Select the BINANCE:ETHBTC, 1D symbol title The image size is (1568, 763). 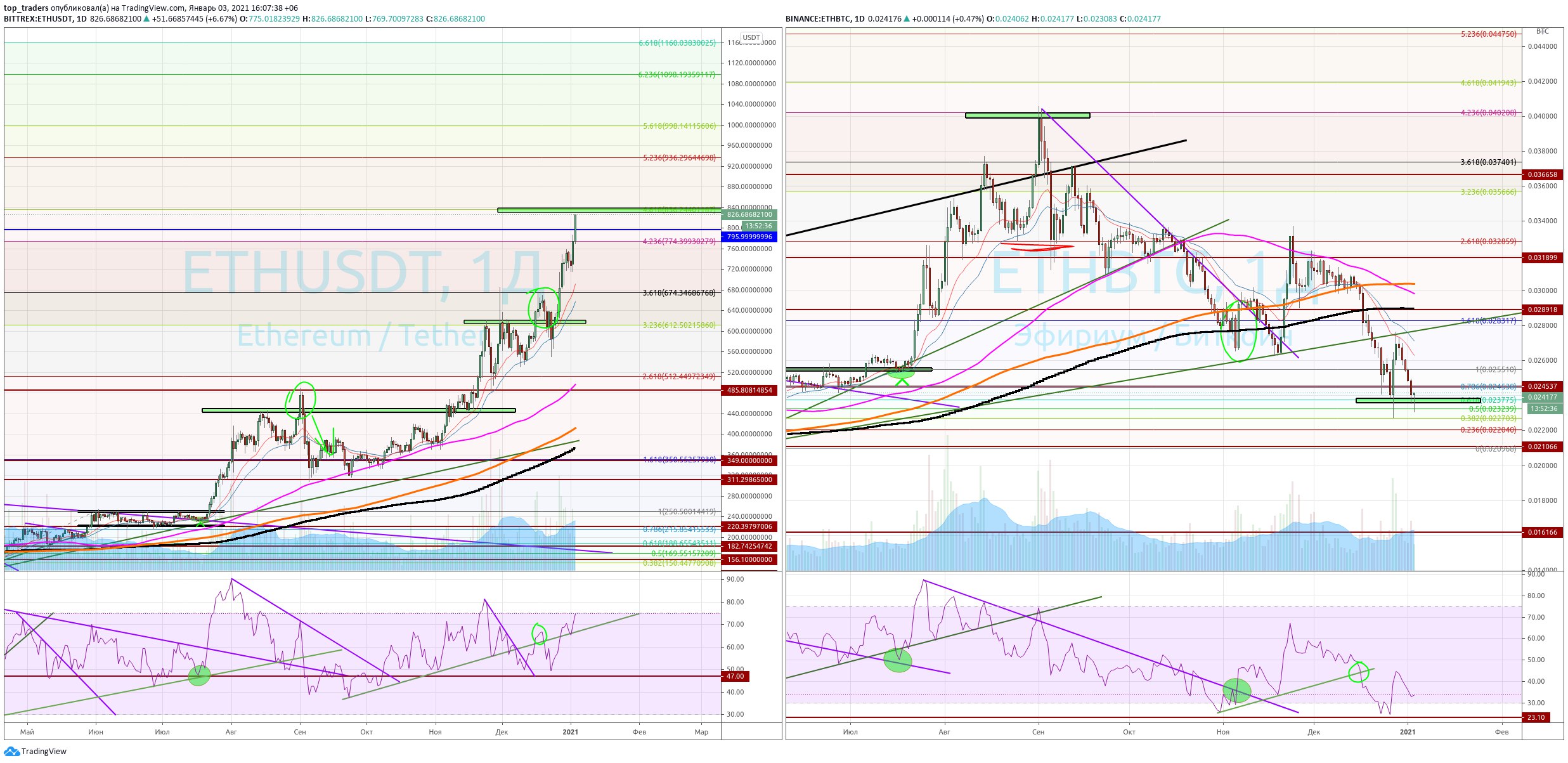(x=825, y=19)
